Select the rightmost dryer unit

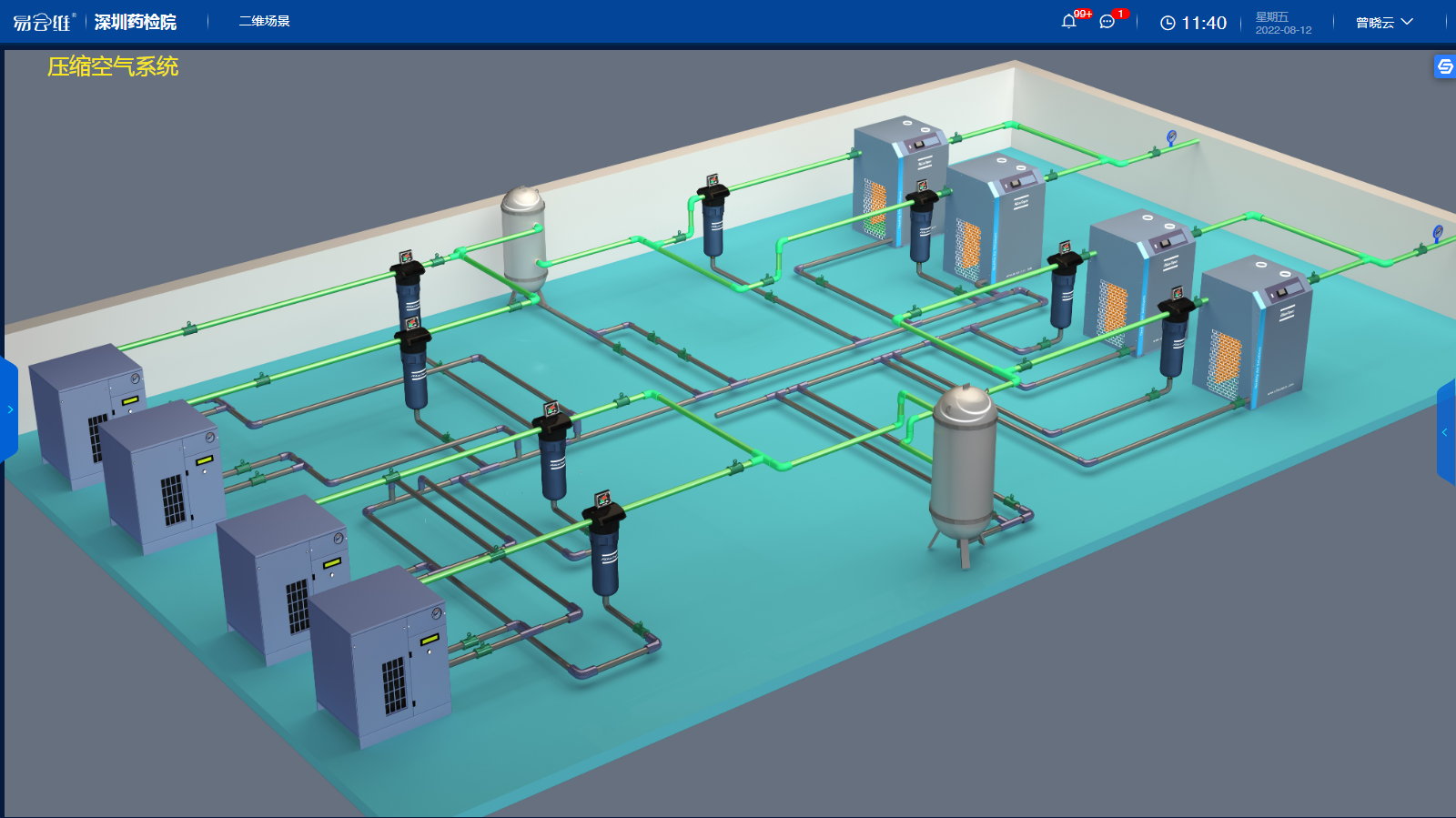(1256, 332)
